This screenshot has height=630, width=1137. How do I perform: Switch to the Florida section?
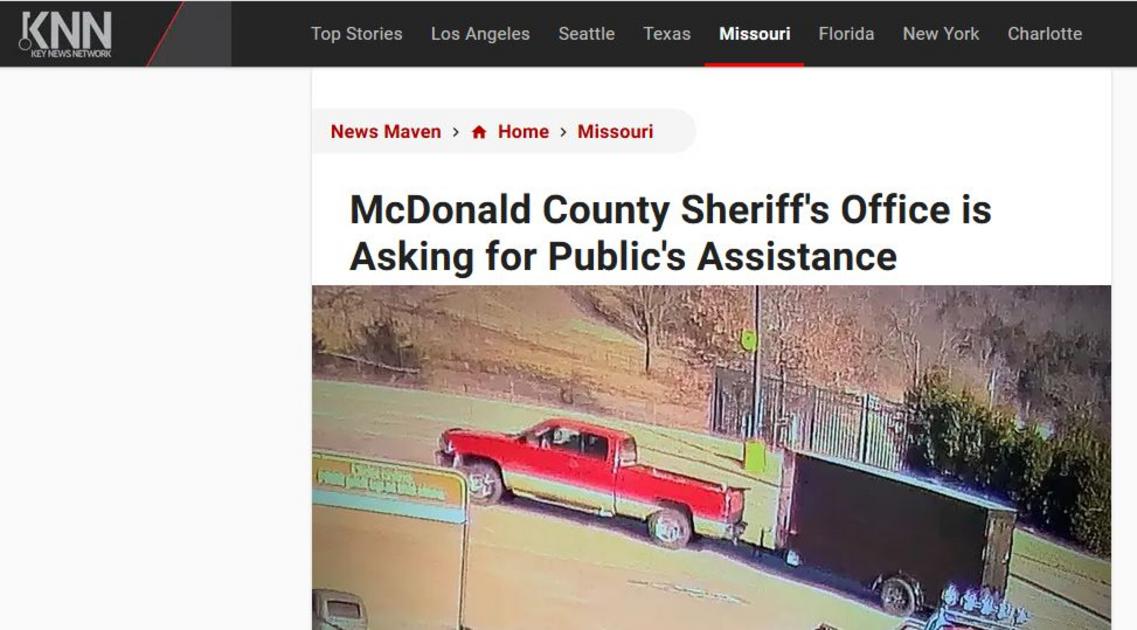(x=846, y=34)
